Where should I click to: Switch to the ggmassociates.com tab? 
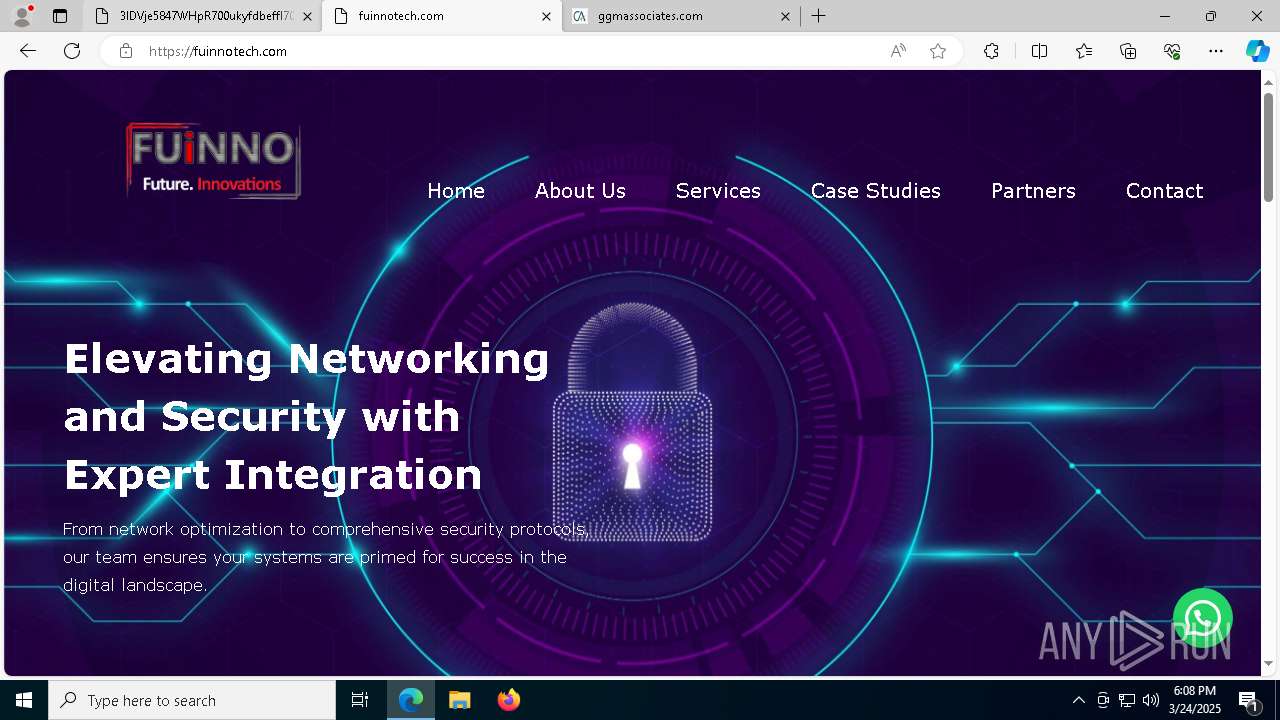pyautogui.click(x=680, y=16)
